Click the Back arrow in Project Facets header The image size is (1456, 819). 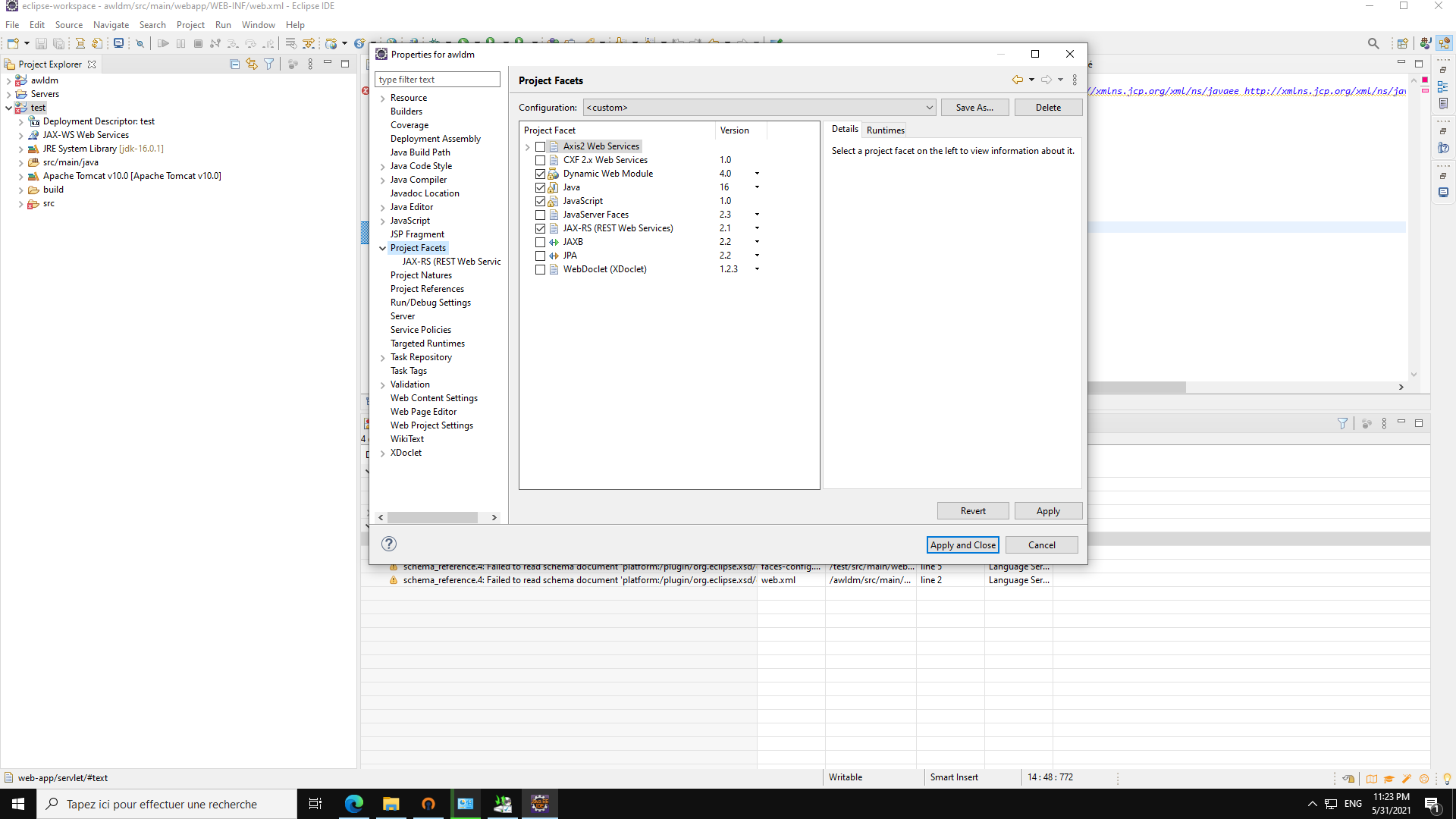pyautogui.click(x=1018, y=80)
